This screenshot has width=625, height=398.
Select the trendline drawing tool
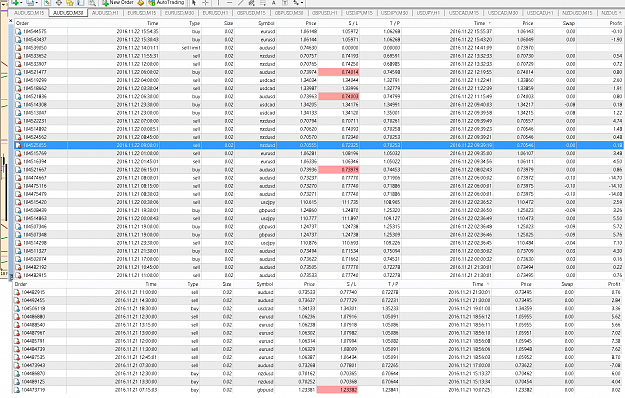240,2
